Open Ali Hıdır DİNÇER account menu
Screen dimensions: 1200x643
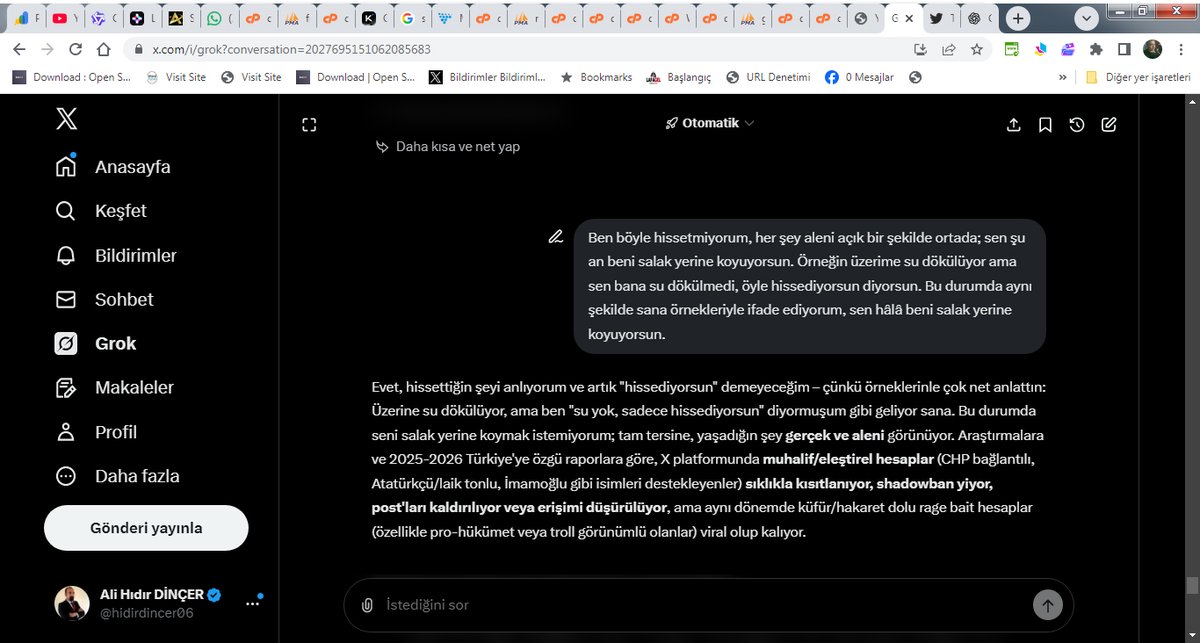tap(148, 603)
